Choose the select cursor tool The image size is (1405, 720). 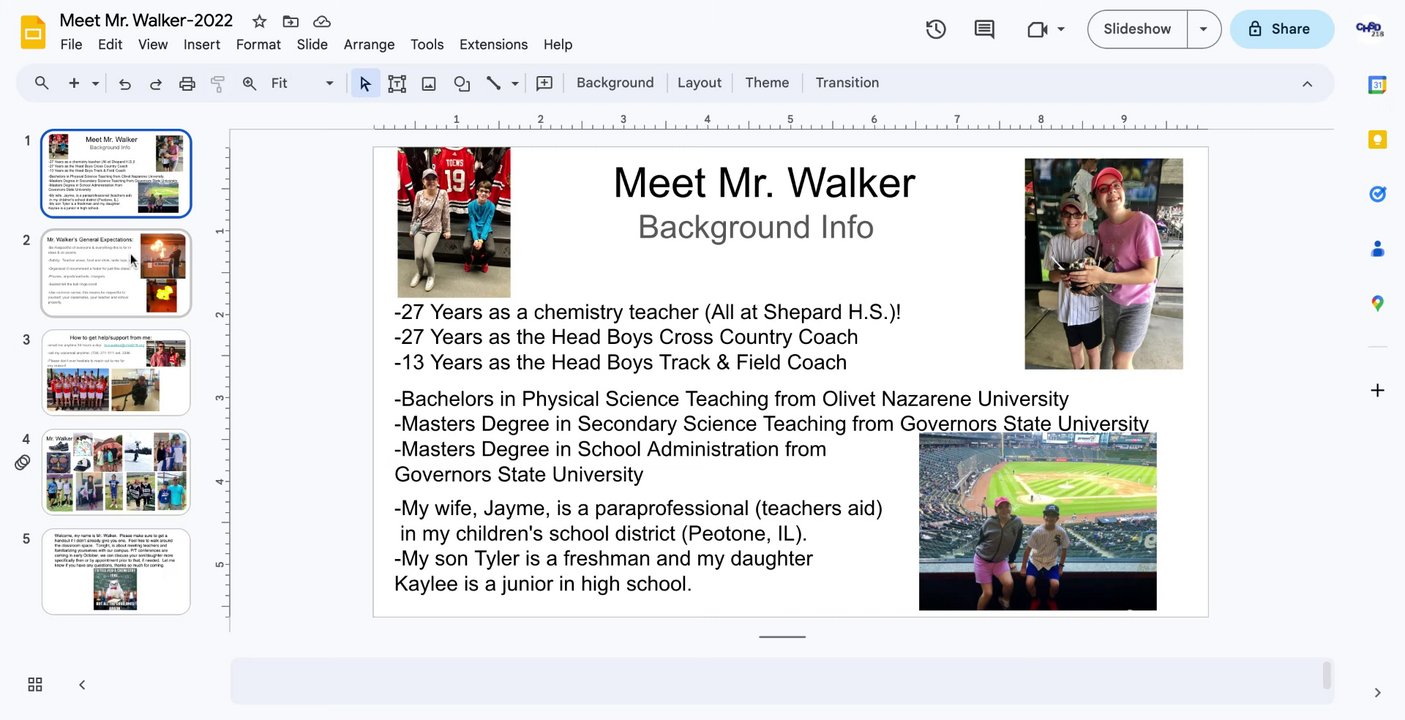tap(365, 83)
